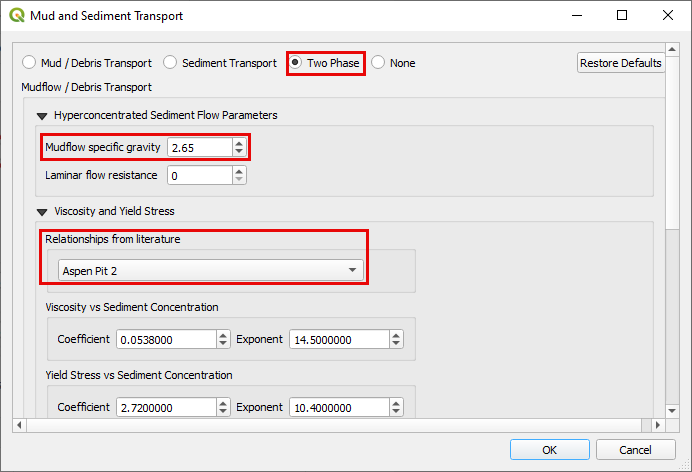The width and height of the screenshot is (692, 472).
Task: Collapse Hyperconcentrated Sediment Flow Parameters section
Action: [42, 115]
